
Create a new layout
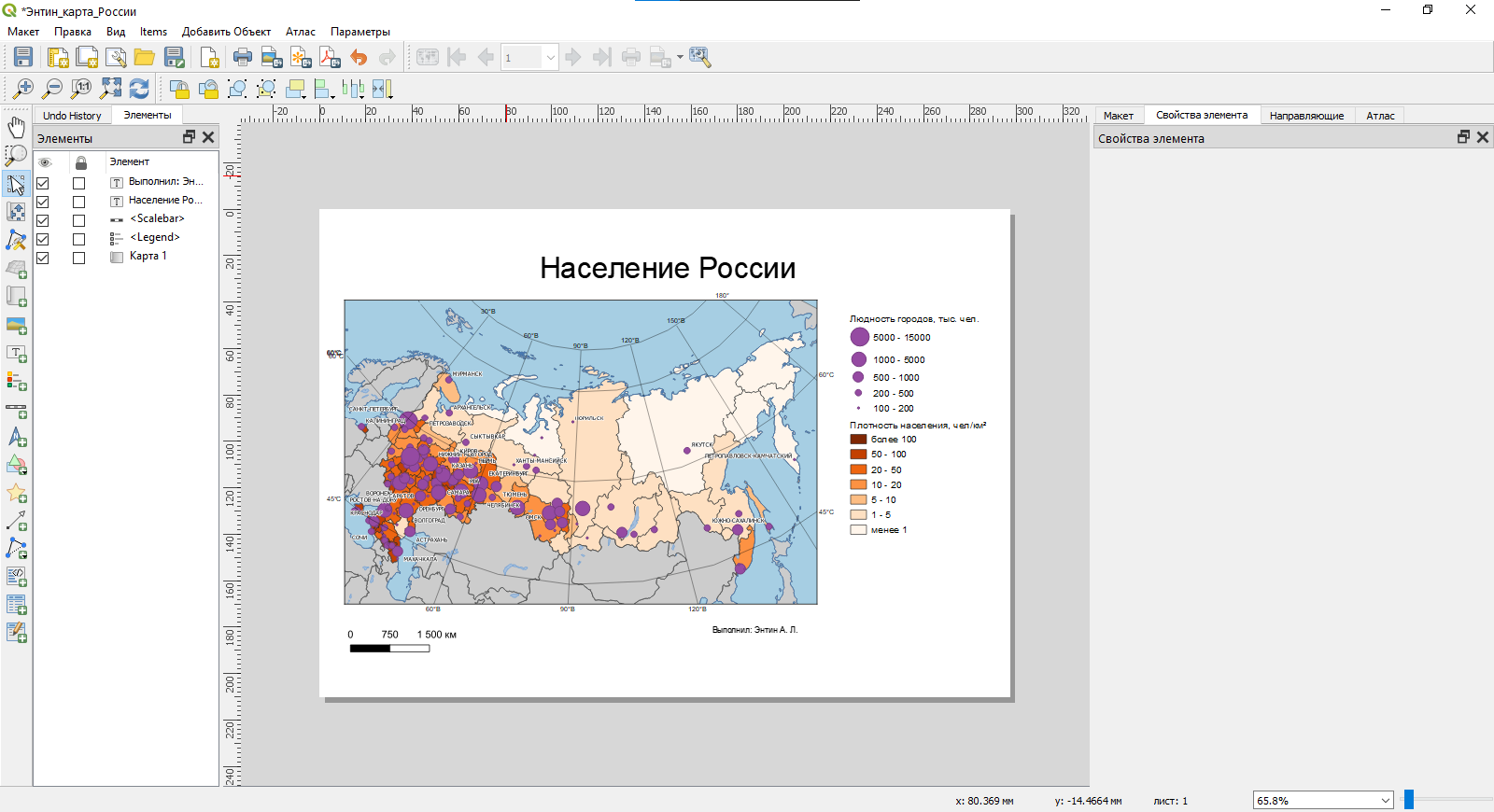(x=58, y=57)
